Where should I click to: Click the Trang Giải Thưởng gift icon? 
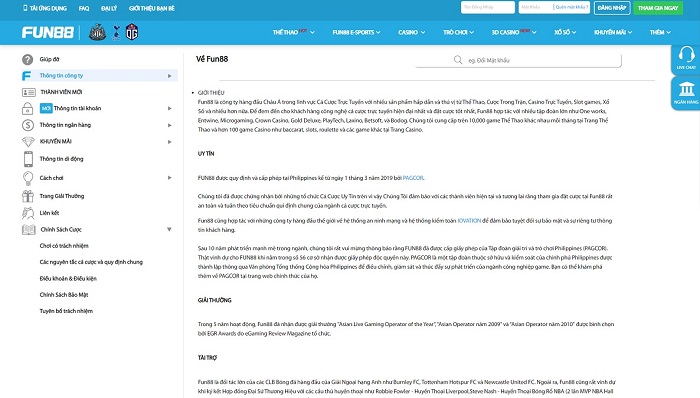point(28,196)
